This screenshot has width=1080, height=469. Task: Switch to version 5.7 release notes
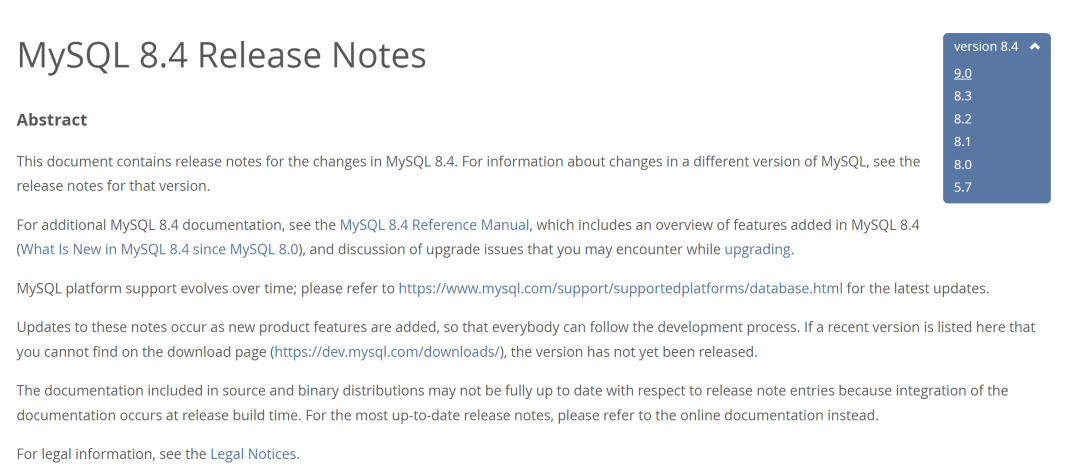point(962,187)
